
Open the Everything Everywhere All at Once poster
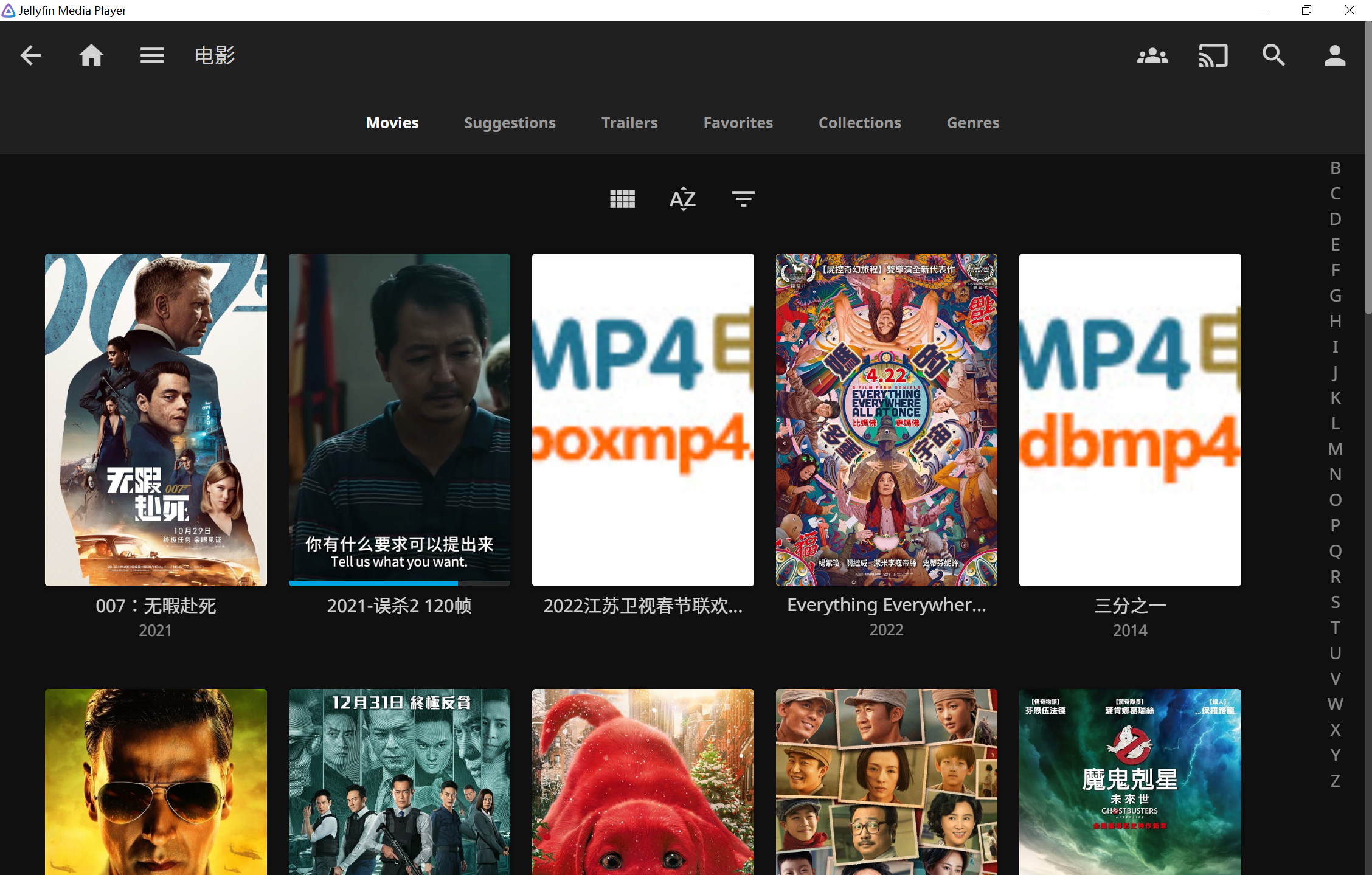(886, 420)
